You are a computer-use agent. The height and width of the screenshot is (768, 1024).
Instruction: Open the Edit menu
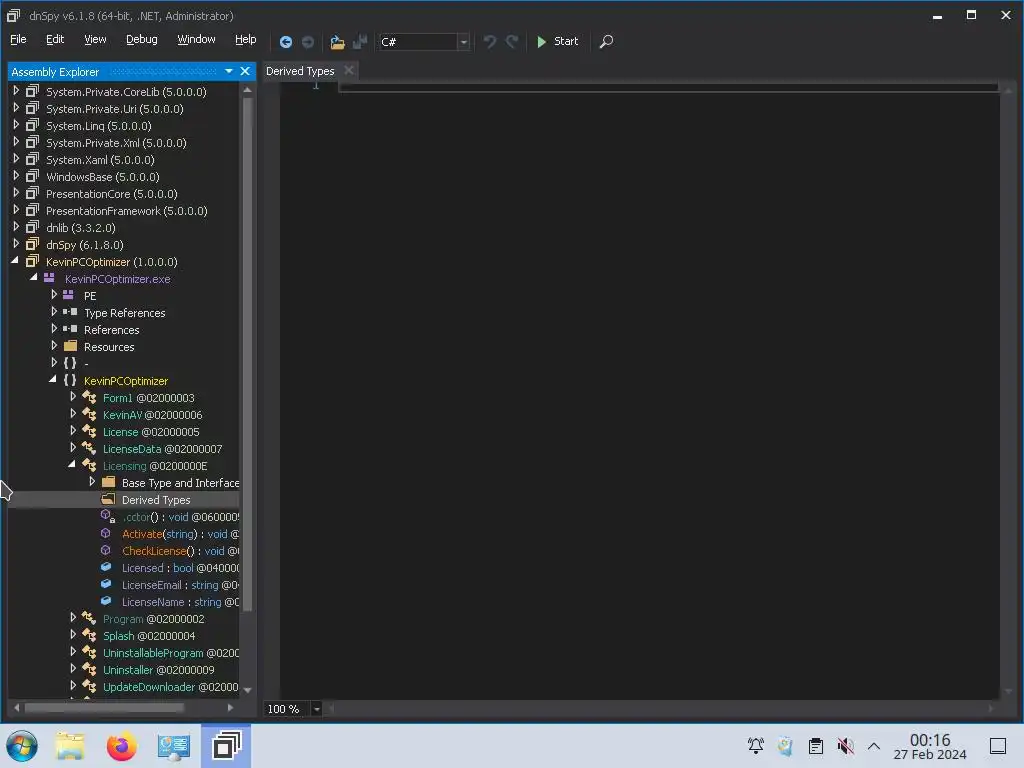point(55,39)
